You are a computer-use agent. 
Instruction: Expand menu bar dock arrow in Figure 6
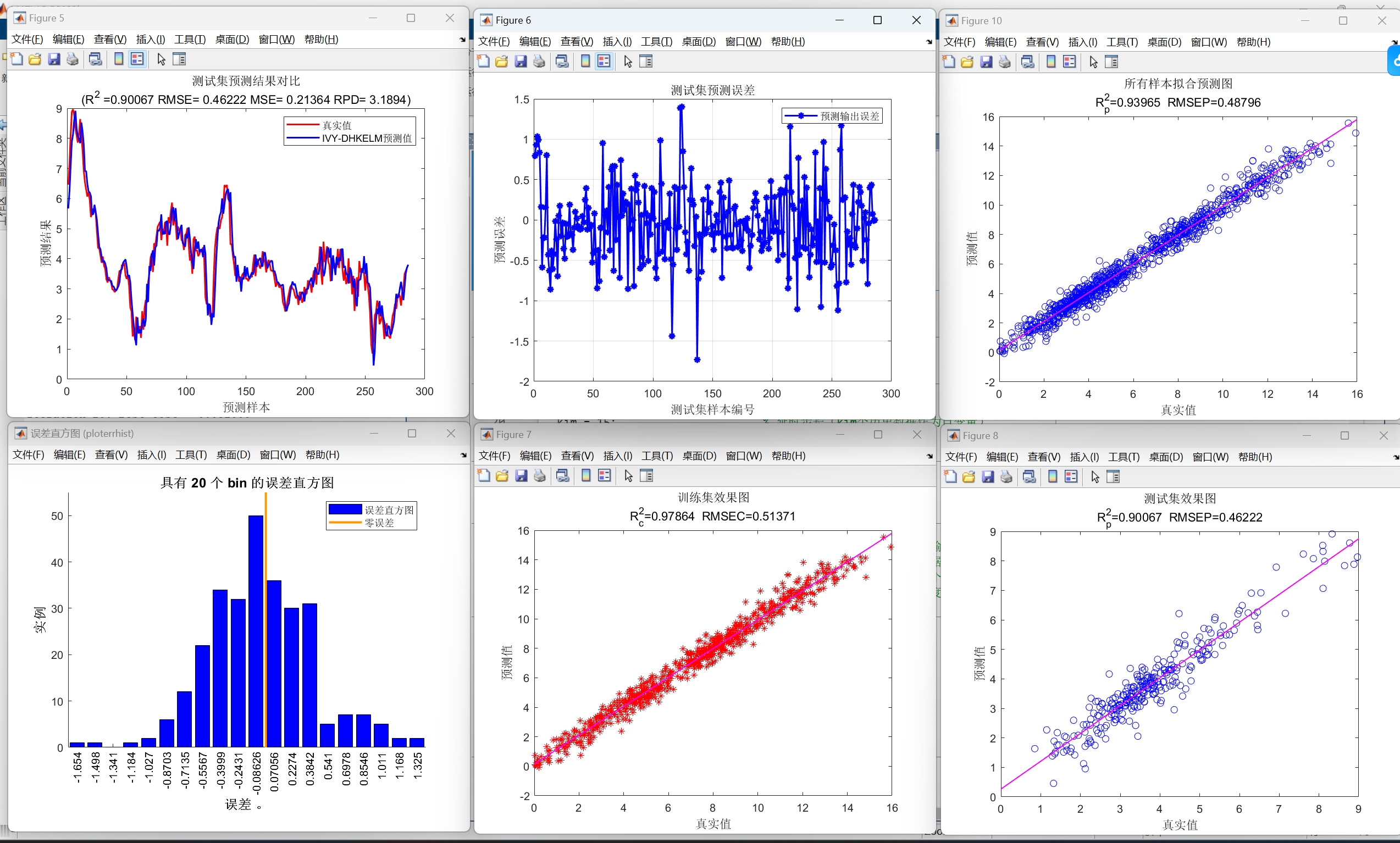pyautogui.click(x=929, y=42)
